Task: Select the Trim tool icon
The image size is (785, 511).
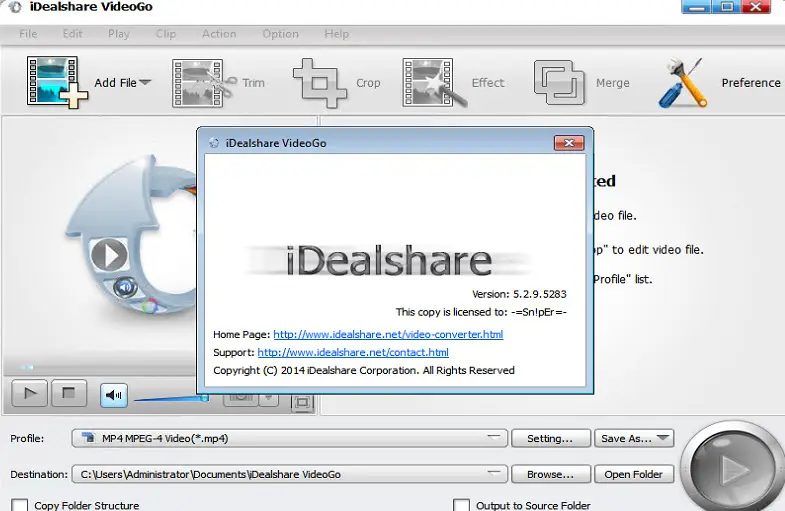Action: click(204, 83)
